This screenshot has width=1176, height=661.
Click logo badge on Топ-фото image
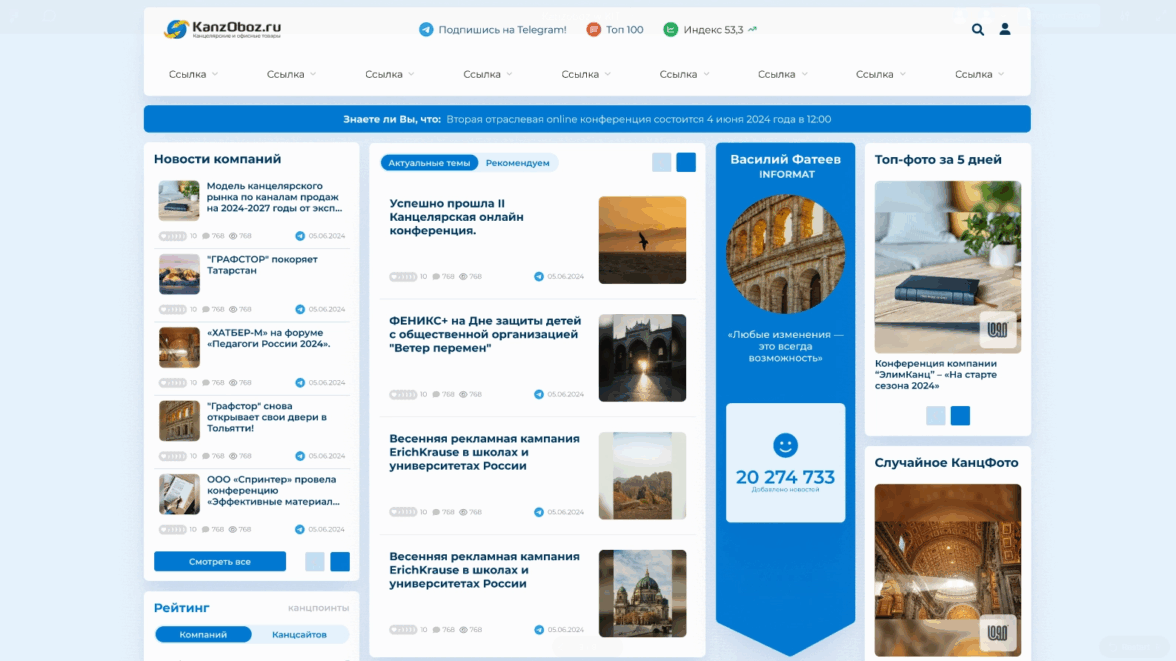pyautogui.click(x=998, y=329)
